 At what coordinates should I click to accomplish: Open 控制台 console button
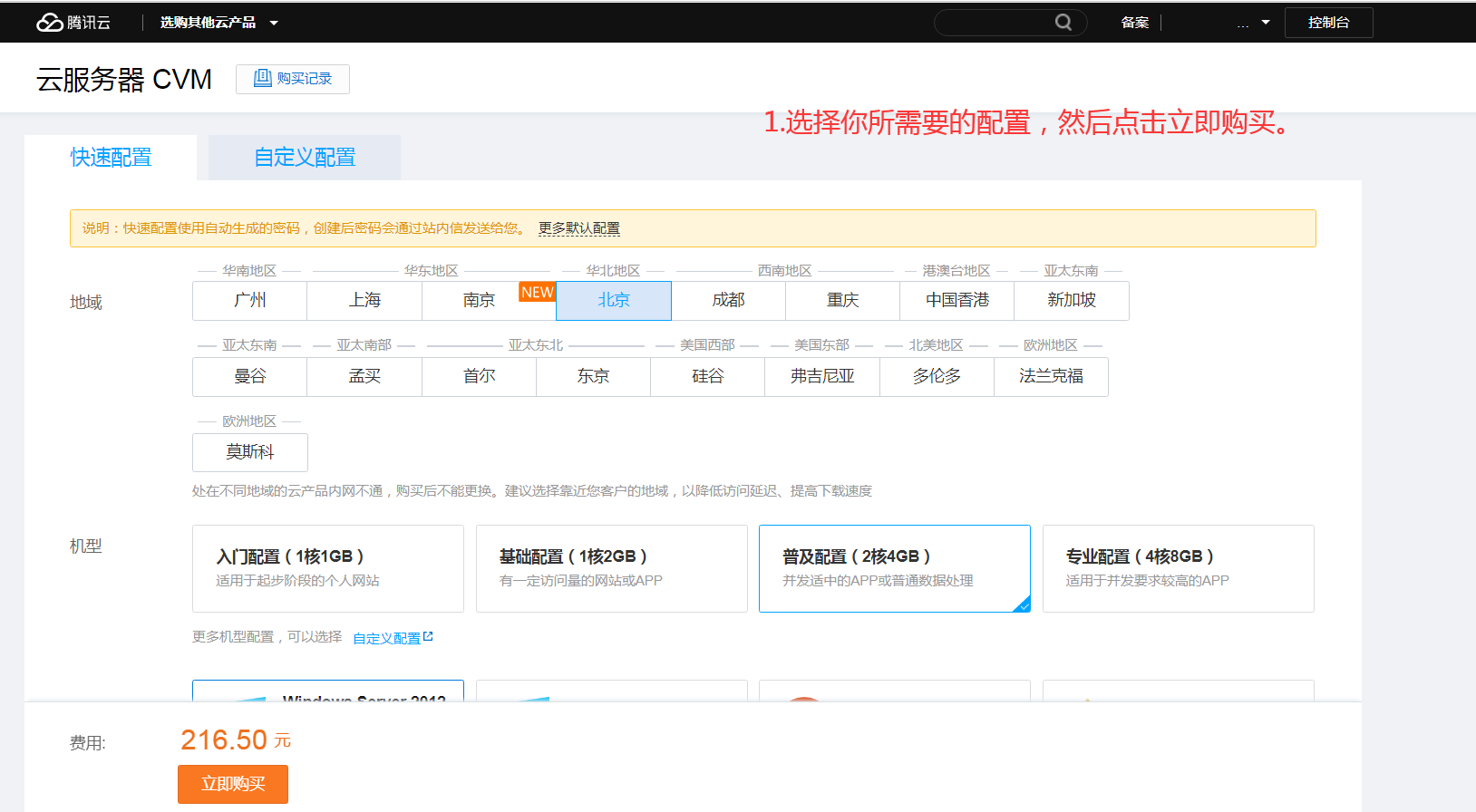pyautogui.click(x=1328, y=23)
